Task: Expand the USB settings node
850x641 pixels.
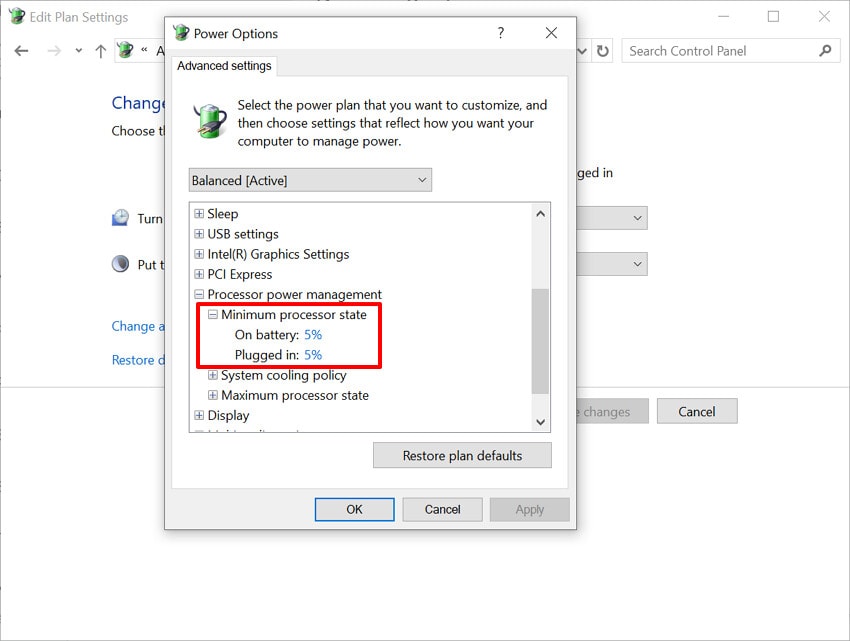Action: point(199,234)
